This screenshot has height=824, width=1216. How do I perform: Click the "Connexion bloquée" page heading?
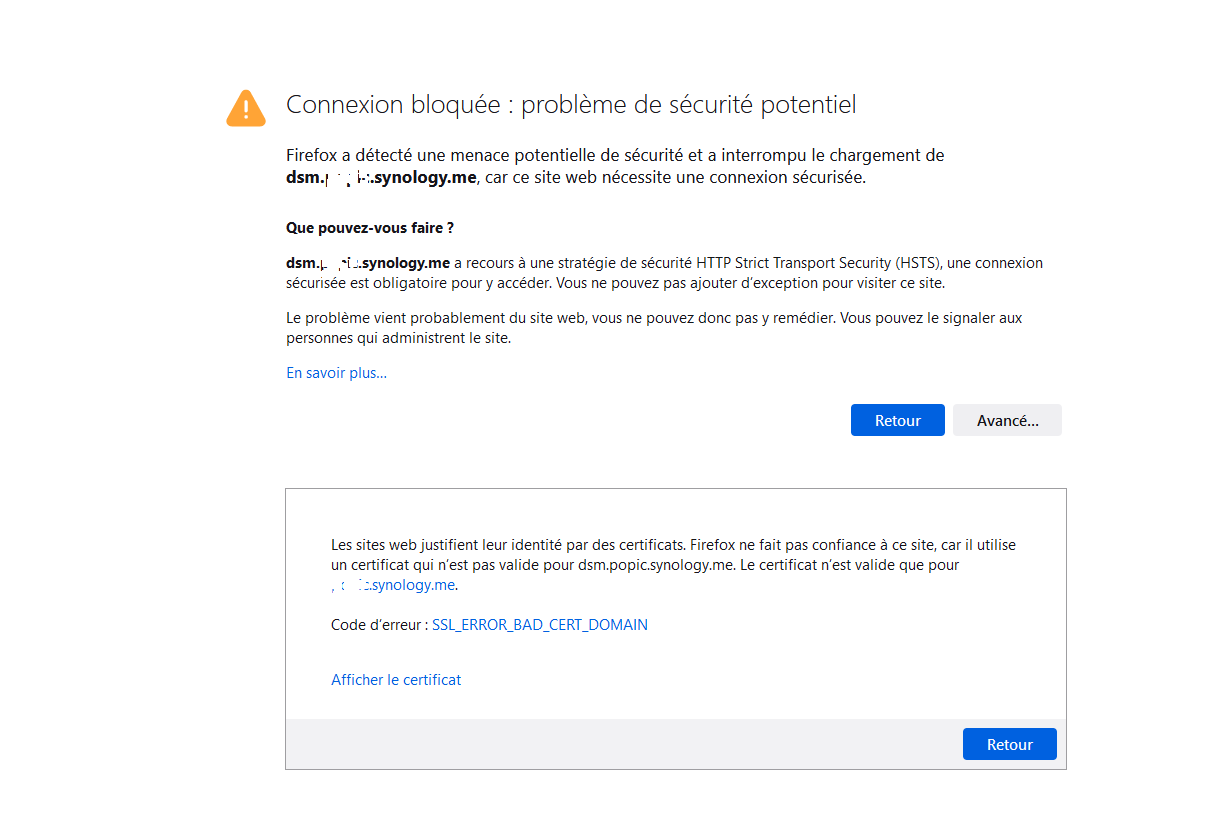570,105
